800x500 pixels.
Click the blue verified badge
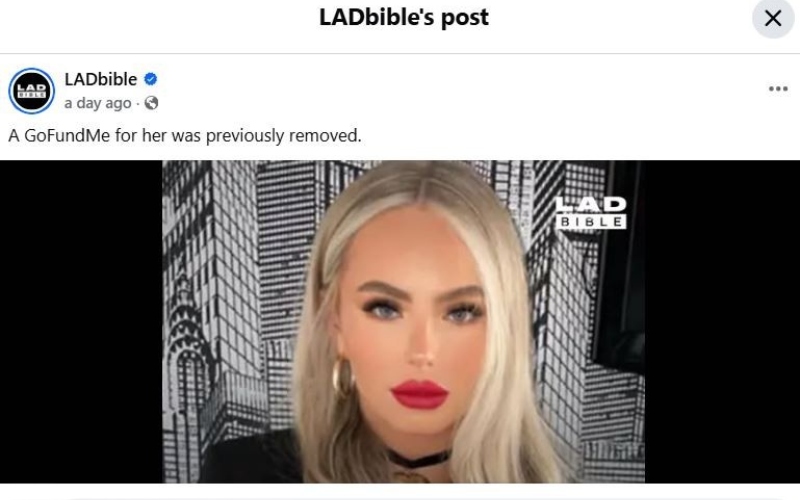point(151,79)
